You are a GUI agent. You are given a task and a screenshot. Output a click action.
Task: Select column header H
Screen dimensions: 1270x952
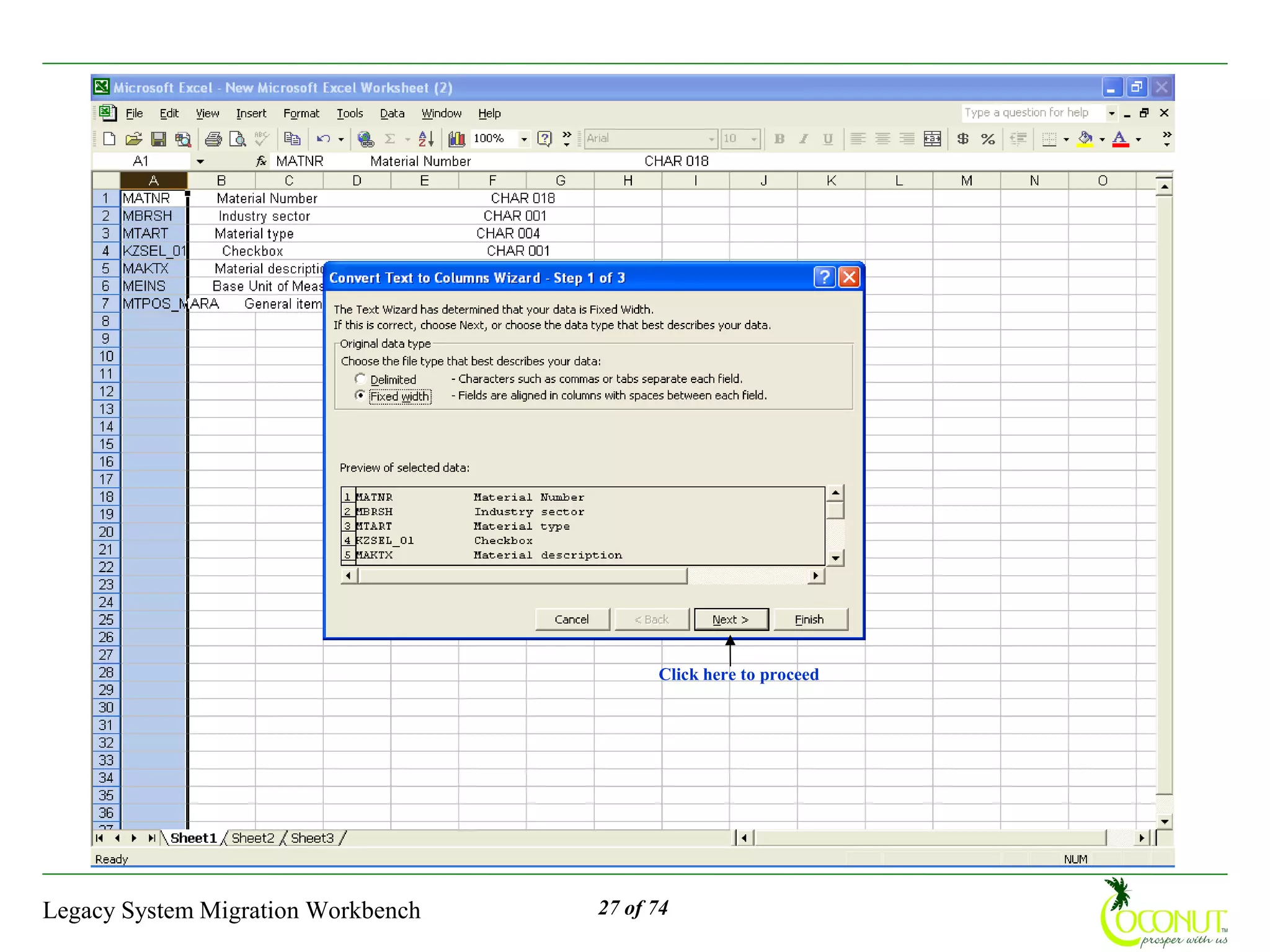point(628,180)
